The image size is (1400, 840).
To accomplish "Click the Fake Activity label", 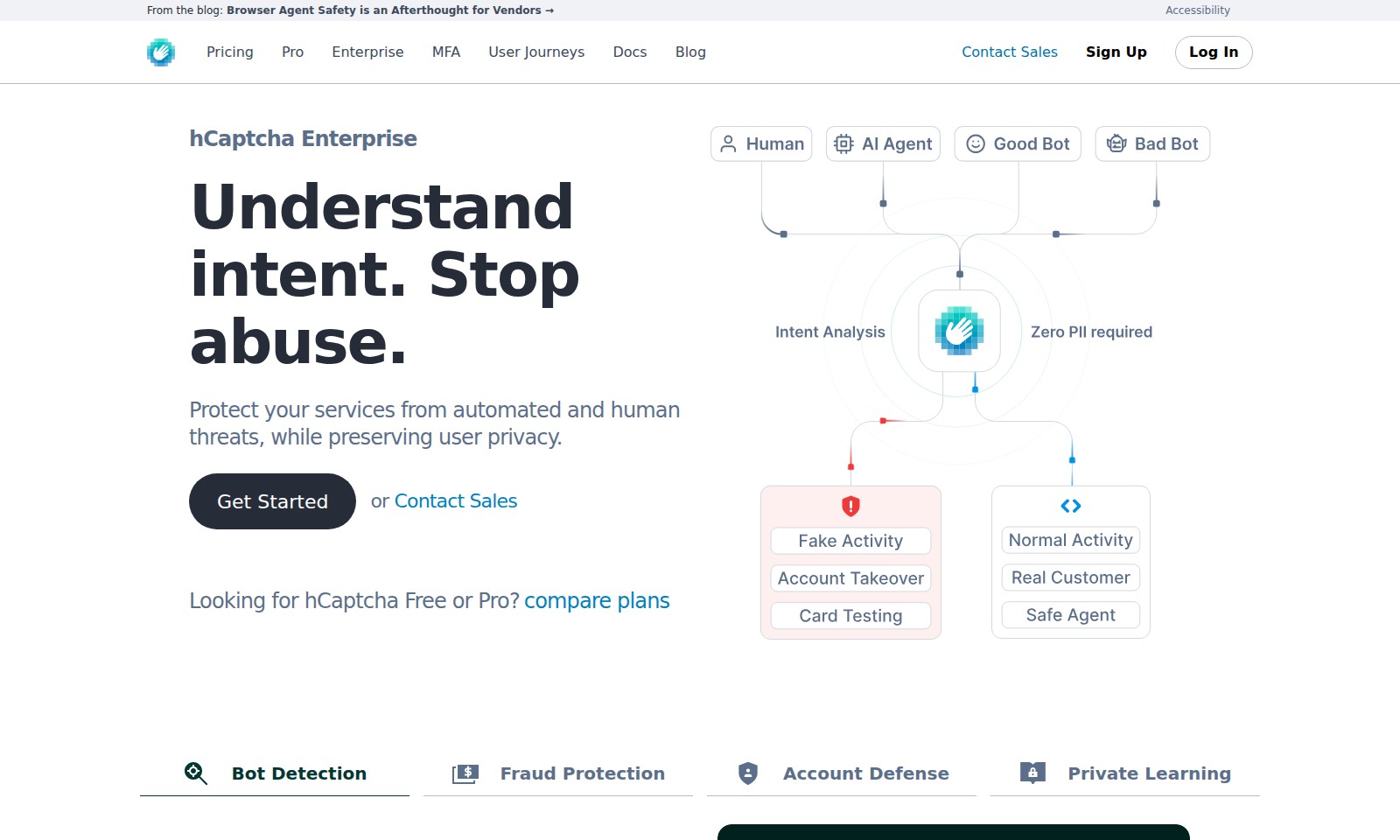I will pyautogui.click(x=850, y=541).
